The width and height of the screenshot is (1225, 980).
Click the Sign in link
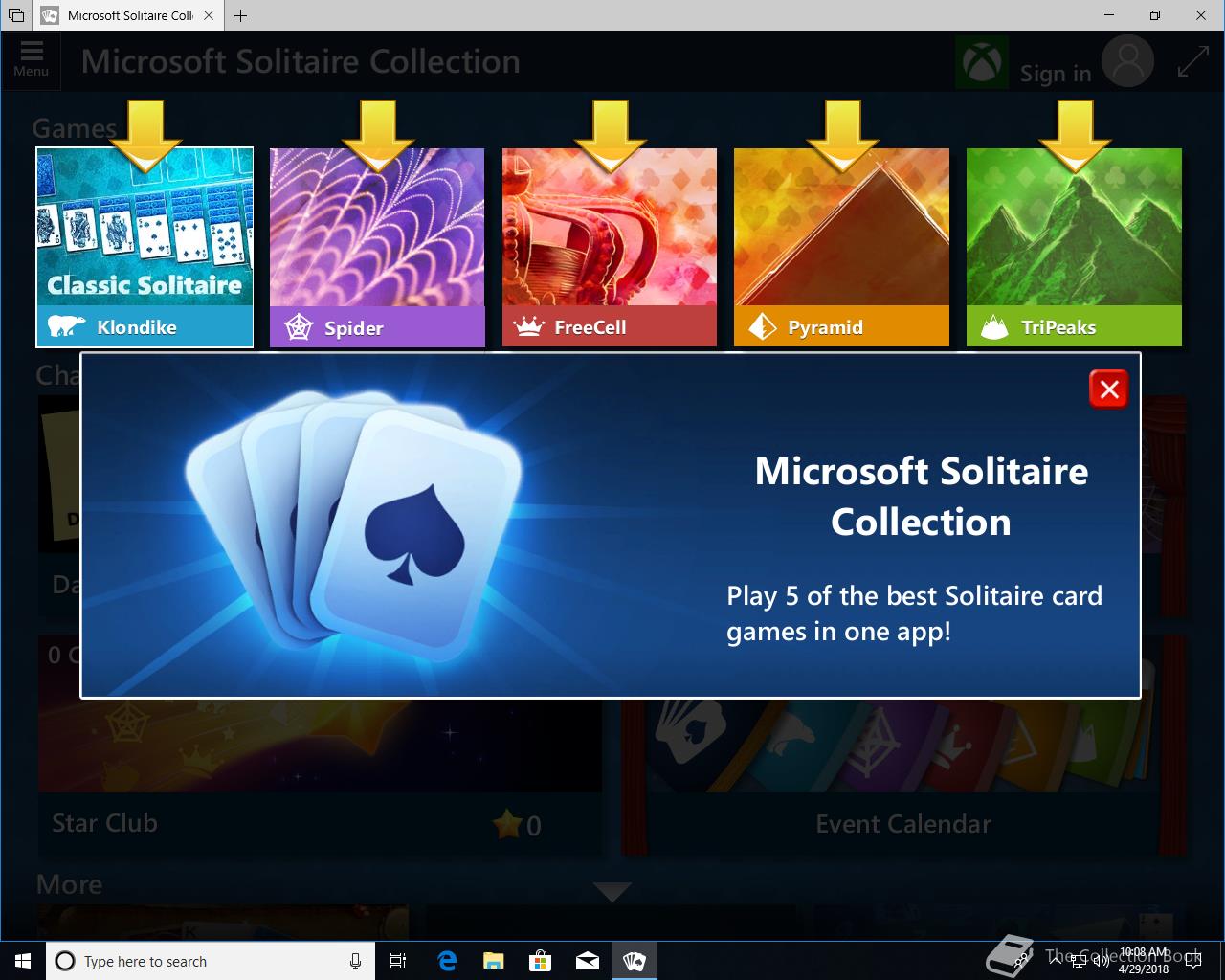coord(1056,73)
